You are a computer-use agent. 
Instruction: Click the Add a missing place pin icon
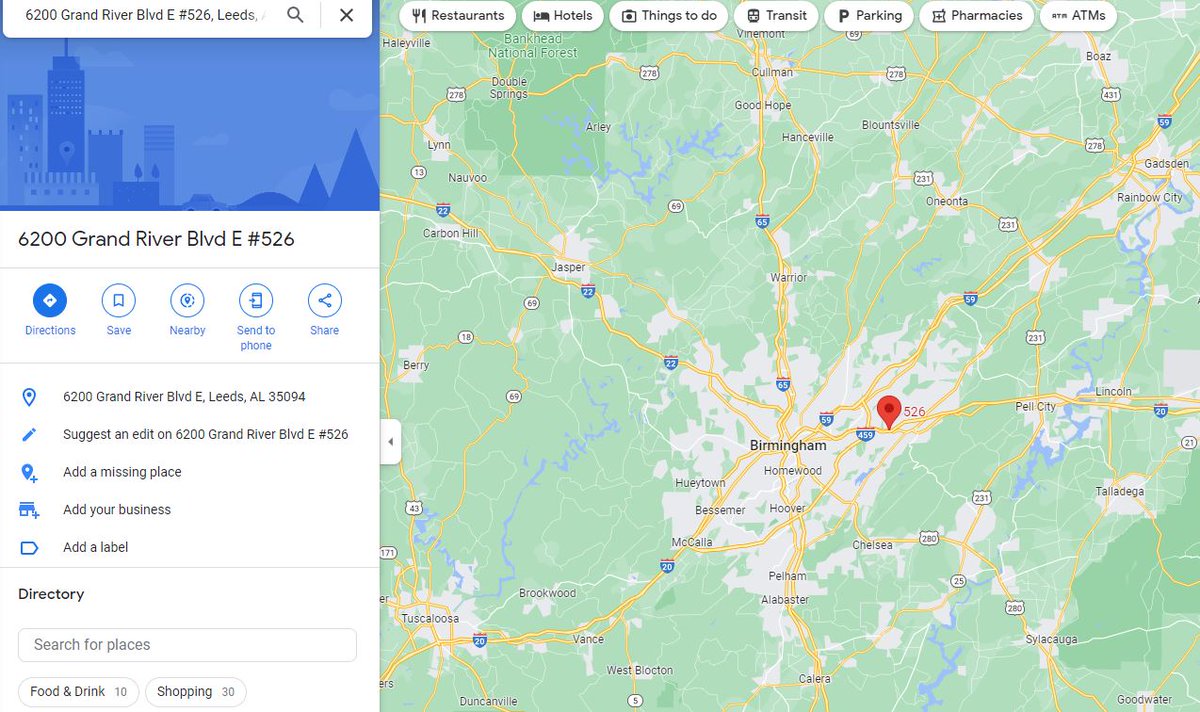click(x=29, y=472)
